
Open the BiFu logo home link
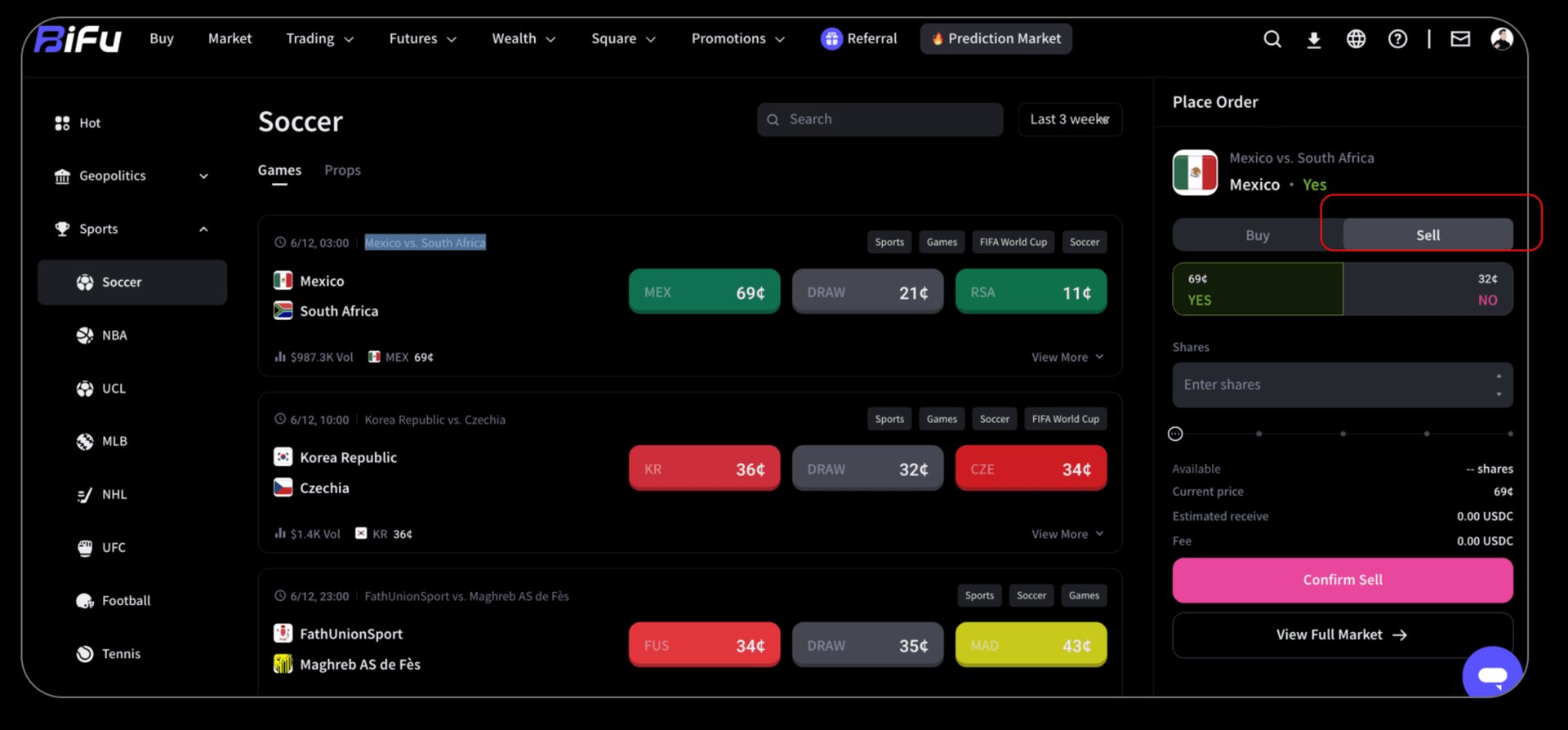tap(78, 39)
